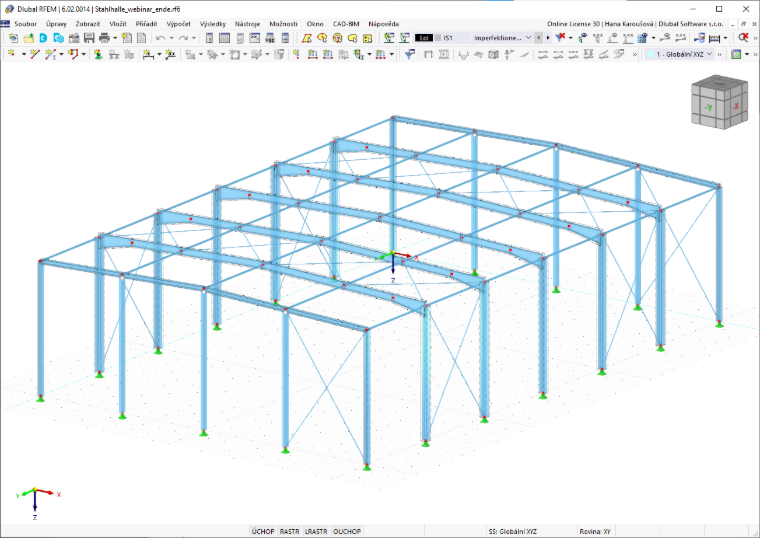
Task: Open the CAD-BIM menu
Action: (346, 24)
